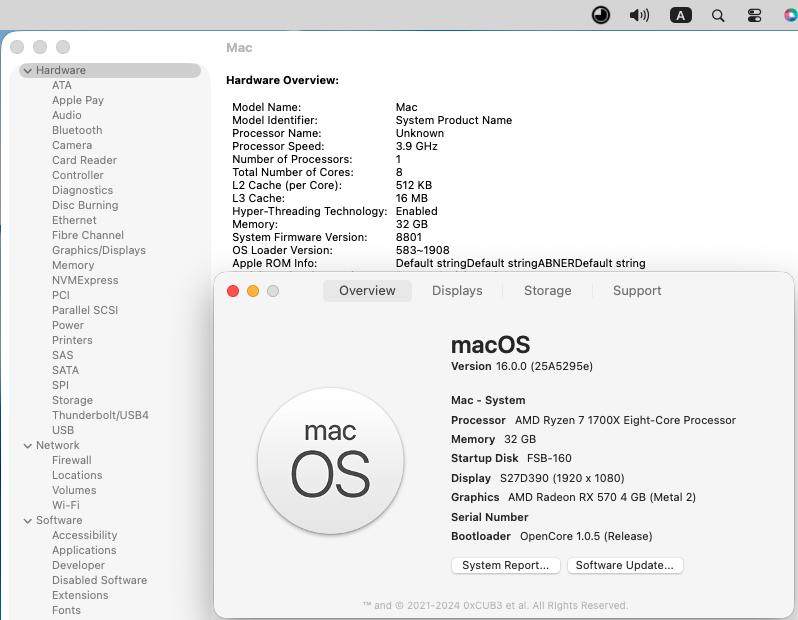The width and height of the screenshot is (798, 620).
Task: Select Disabled Software in the sidebar
Action: coord(99,580)
